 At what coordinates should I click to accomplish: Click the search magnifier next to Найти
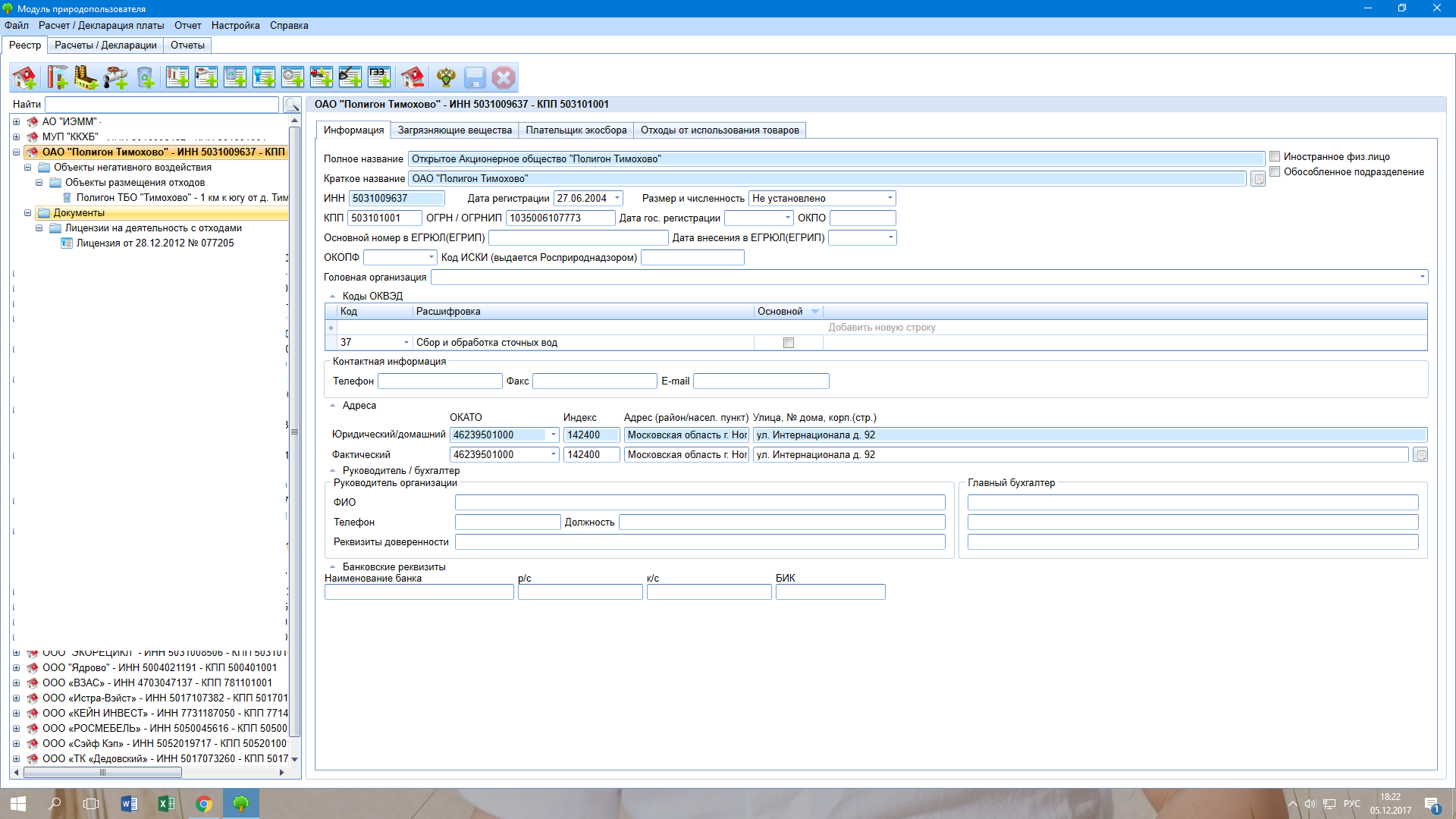292,105
